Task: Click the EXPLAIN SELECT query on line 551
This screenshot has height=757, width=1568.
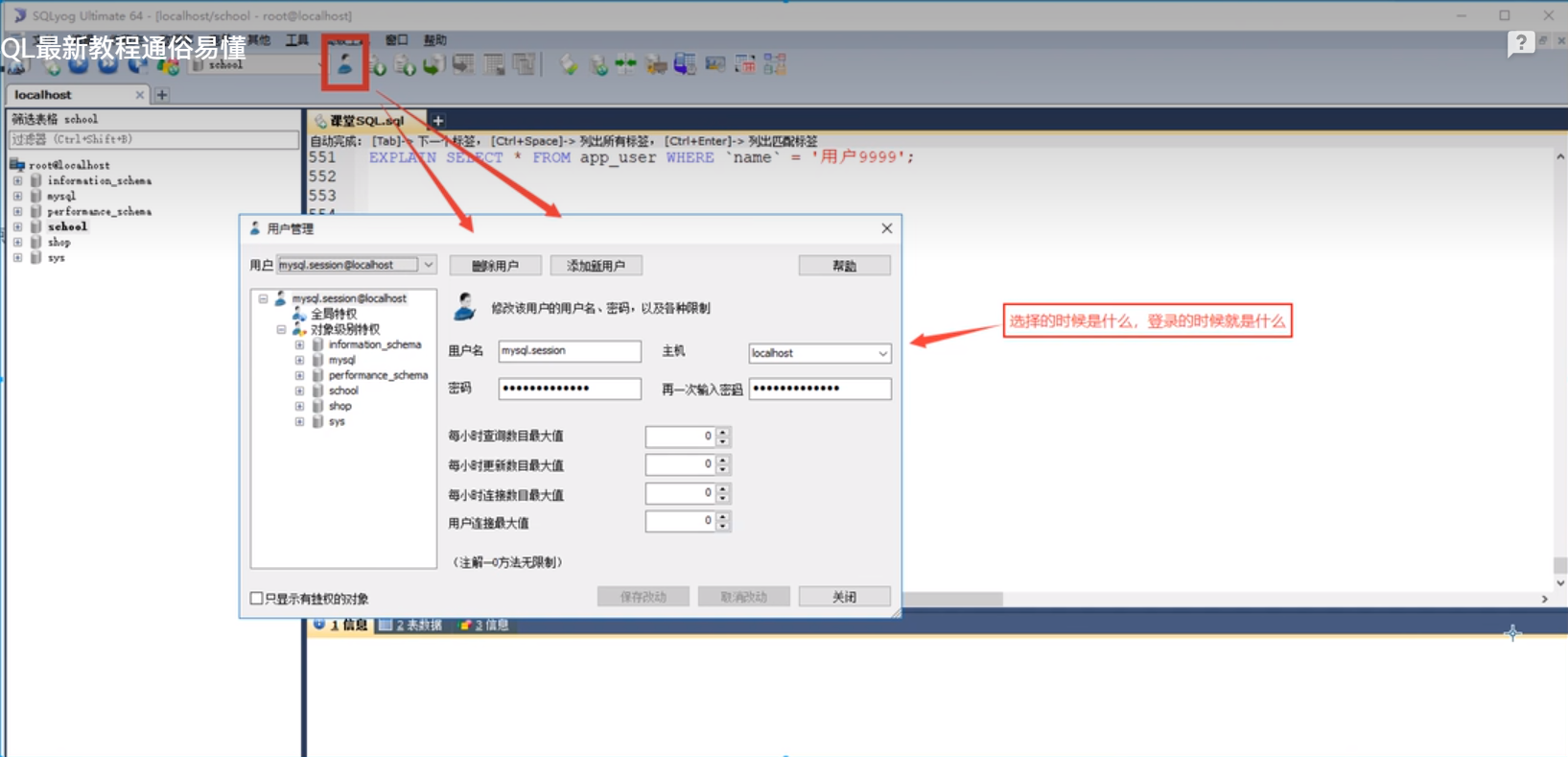Action: 641,157
